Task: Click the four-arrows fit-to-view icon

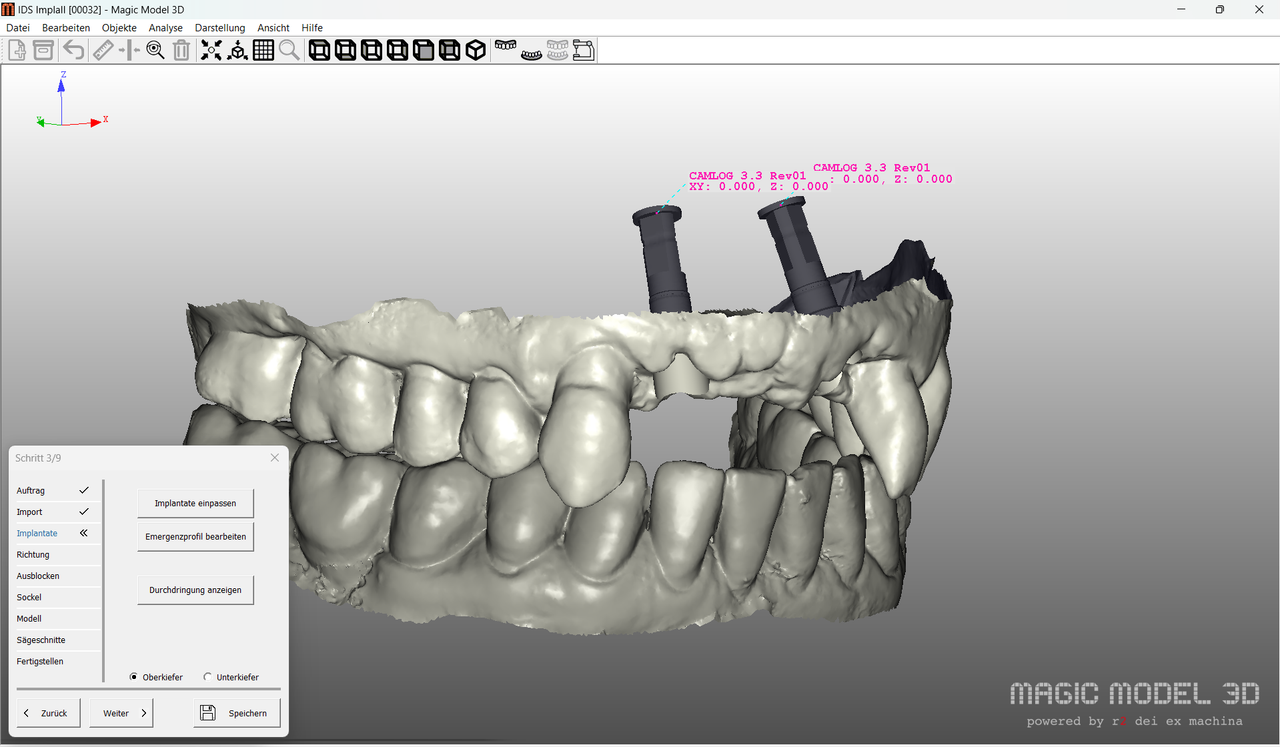Action: pyautogui.click(x=211, y=50)
